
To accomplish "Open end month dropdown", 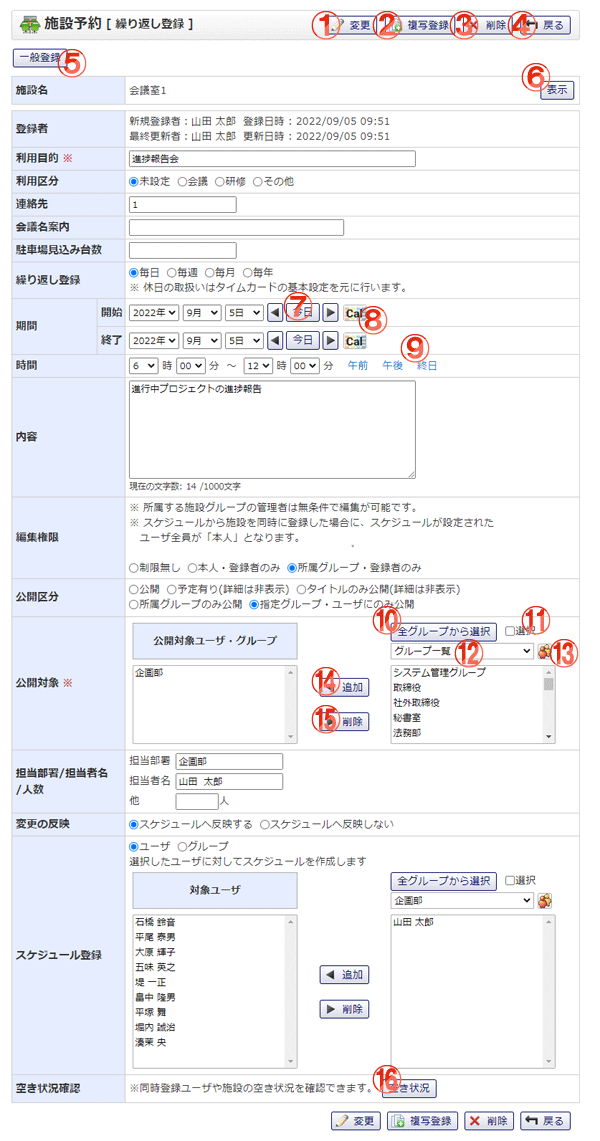I will (x=201, y=341).
